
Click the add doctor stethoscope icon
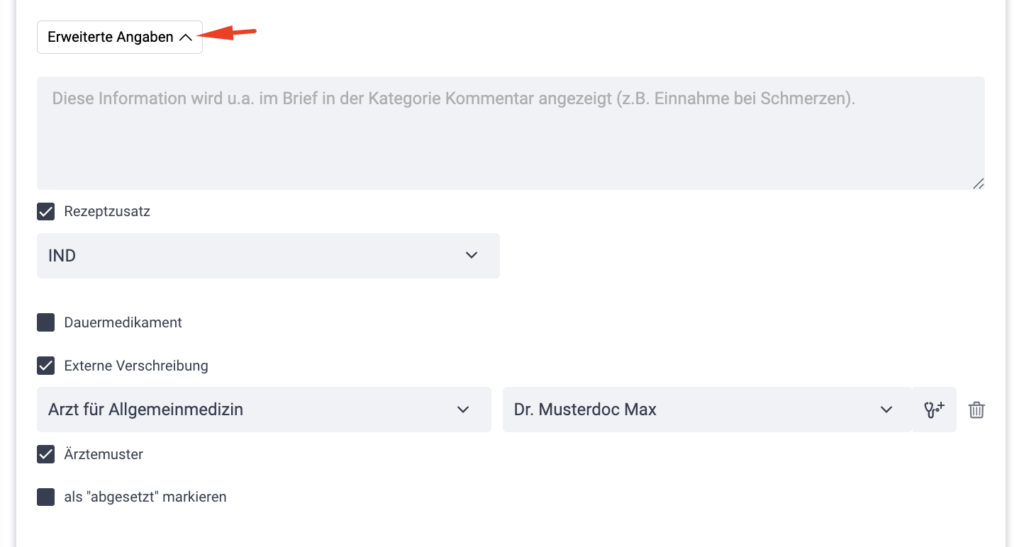pos(934,409)
